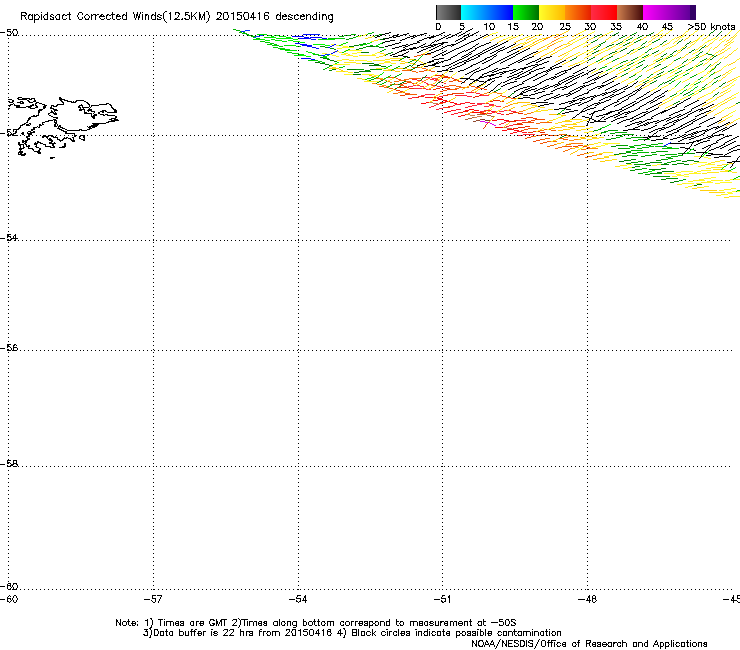Click the legend tick label '40'
Viewport: 740px width, 650px height.
[x=642, y=27]
